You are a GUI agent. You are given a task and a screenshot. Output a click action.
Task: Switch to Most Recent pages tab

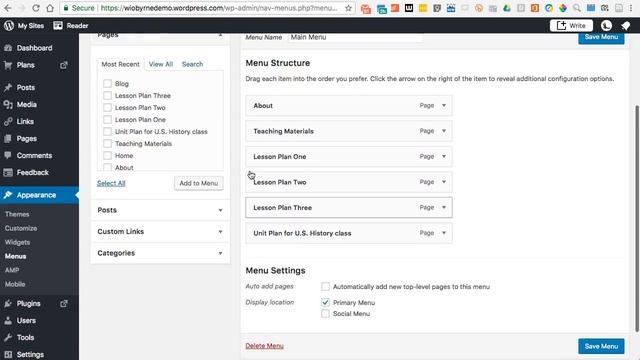120,64
